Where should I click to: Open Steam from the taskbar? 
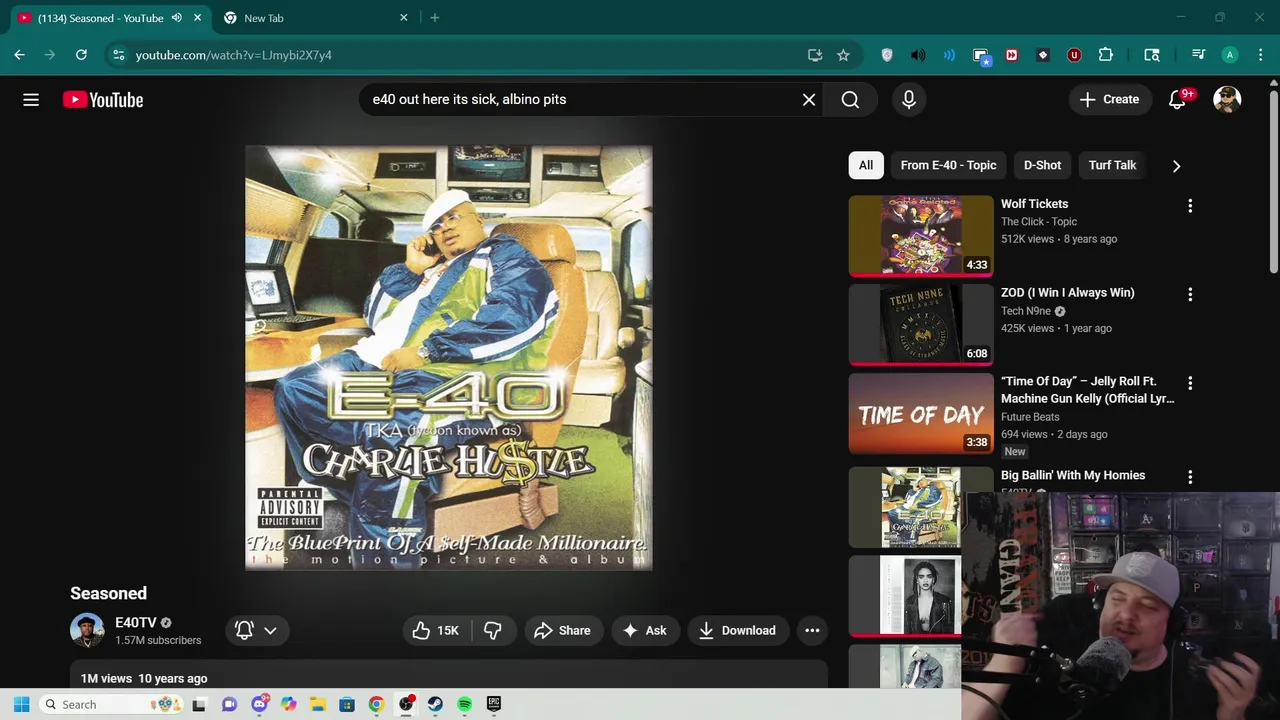[x=435, y=704]
